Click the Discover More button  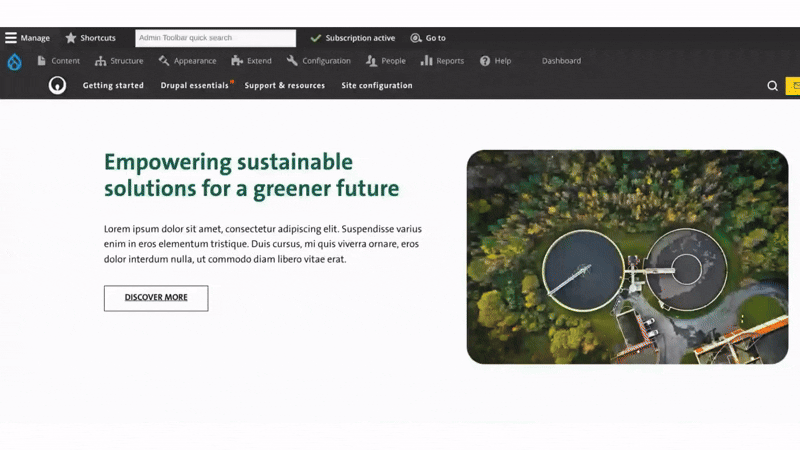point(156,298)
